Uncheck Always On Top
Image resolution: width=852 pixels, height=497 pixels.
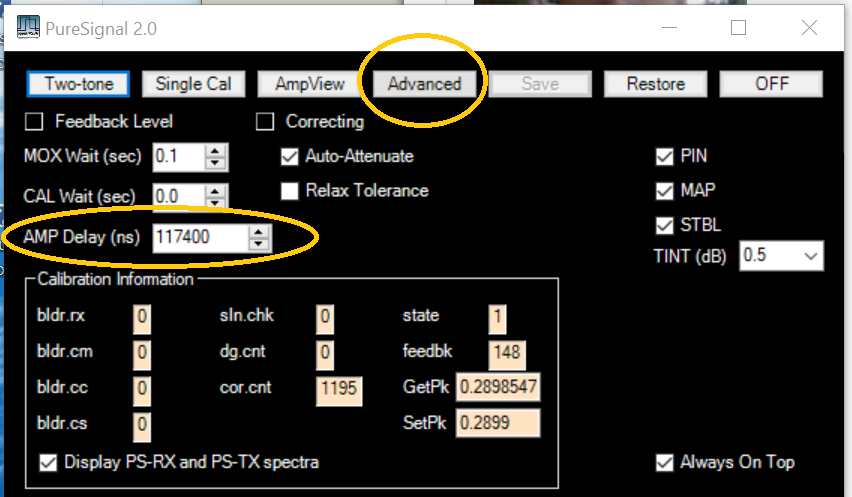click(x=665, y=463)
